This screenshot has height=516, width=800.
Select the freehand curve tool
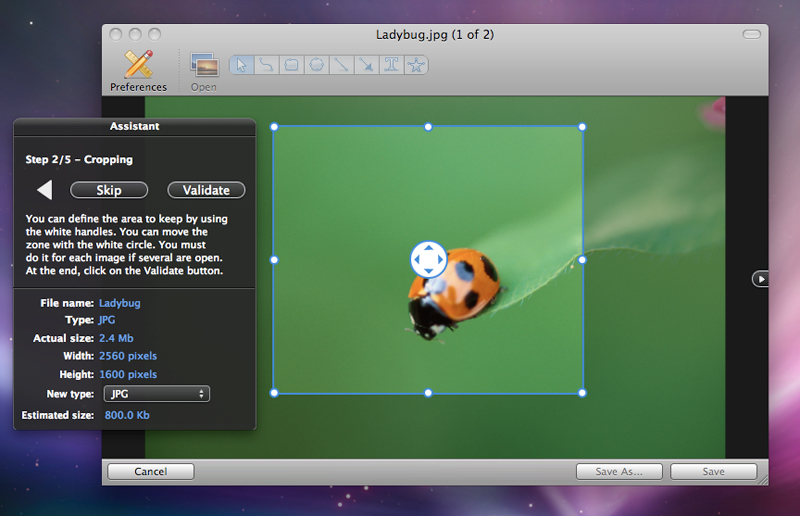tap(266, 65)
